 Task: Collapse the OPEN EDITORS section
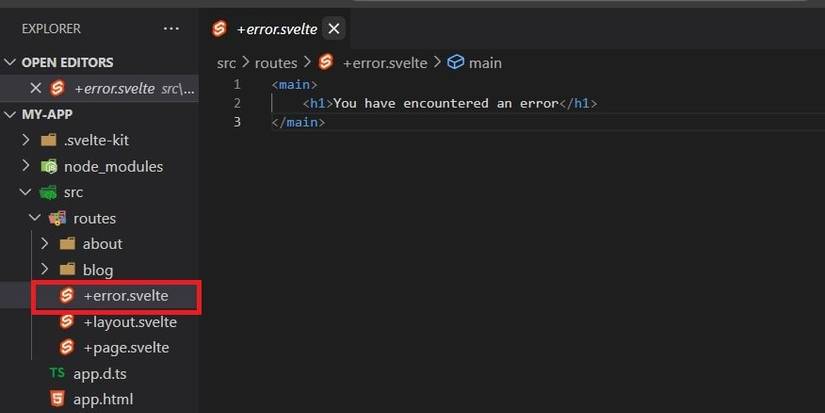pyautogui.click(x=11, y=62)
